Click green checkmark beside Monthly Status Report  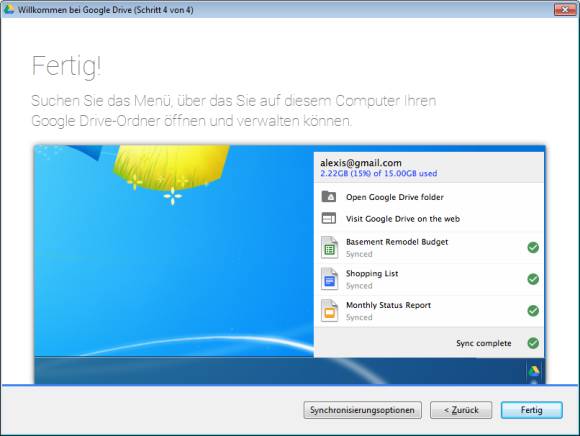pyautogui.click(x=533, y=311)
